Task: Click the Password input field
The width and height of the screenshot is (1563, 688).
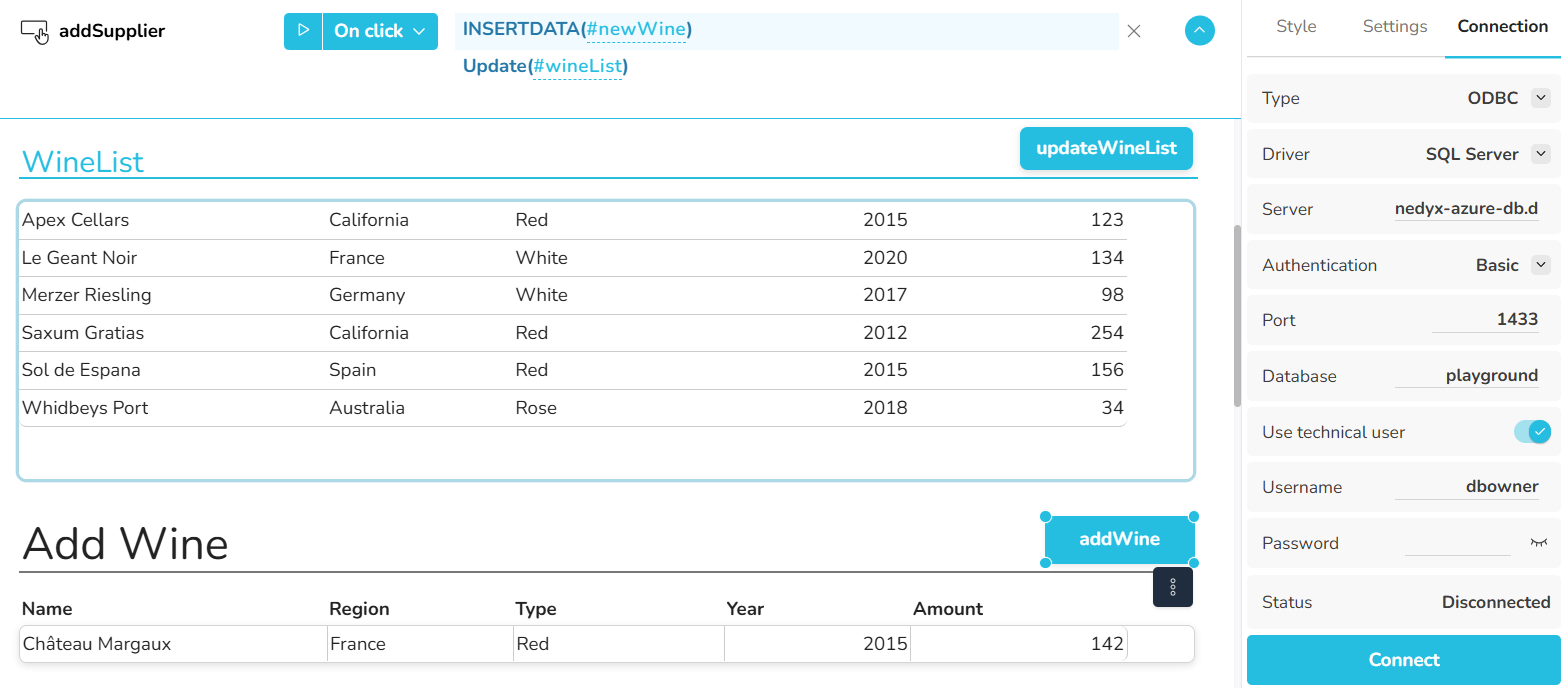Action: coord(1457,543)
